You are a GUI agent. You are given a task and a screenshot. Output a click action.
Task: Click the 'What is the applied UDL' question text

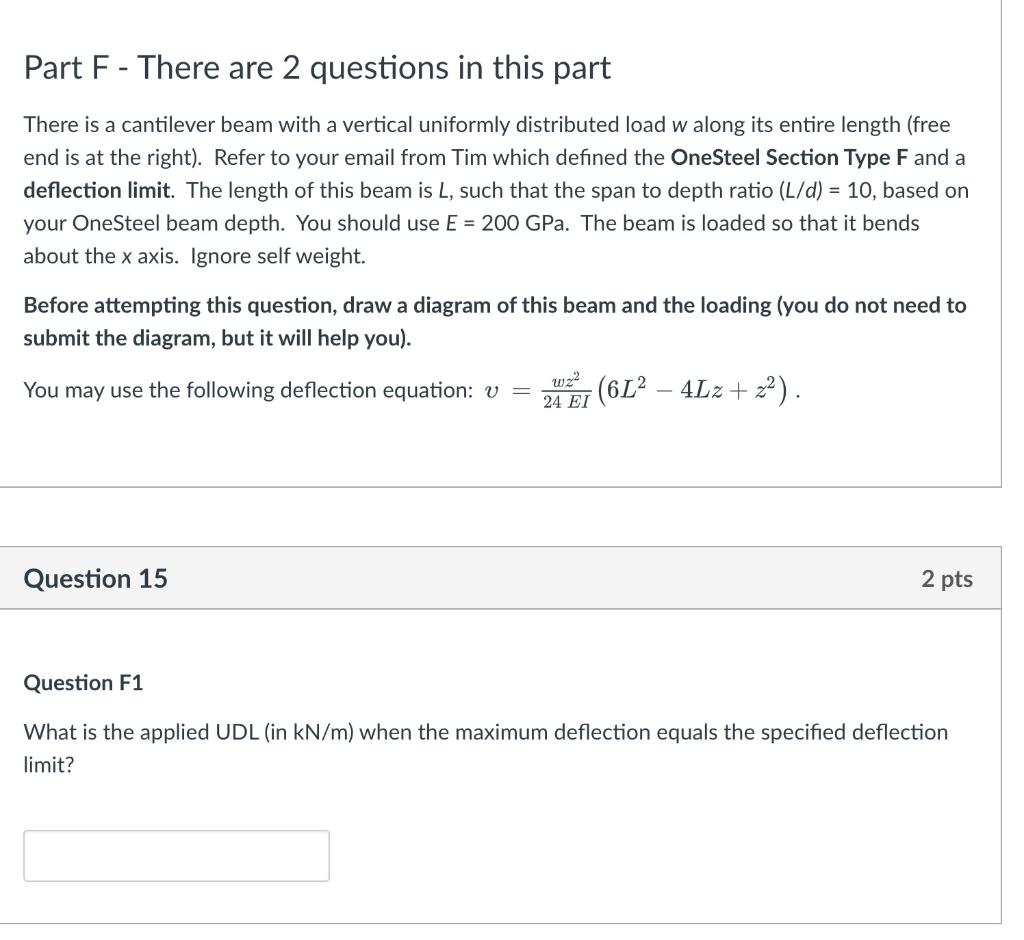(x=486, y=748)
